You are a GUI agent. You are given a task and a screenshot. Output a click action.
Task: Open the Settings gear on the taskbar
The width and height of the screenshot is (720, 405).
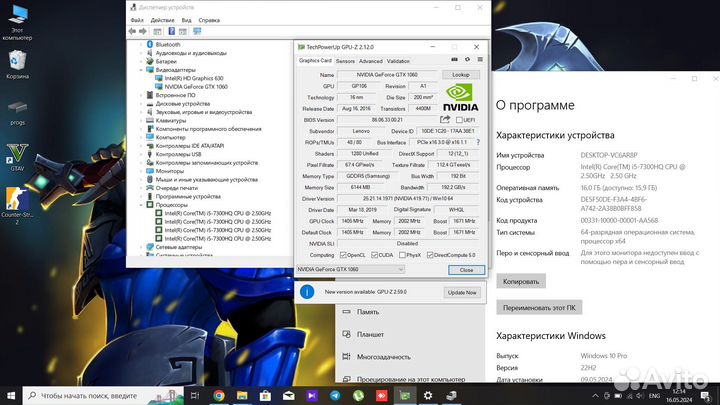click(428, 395)
